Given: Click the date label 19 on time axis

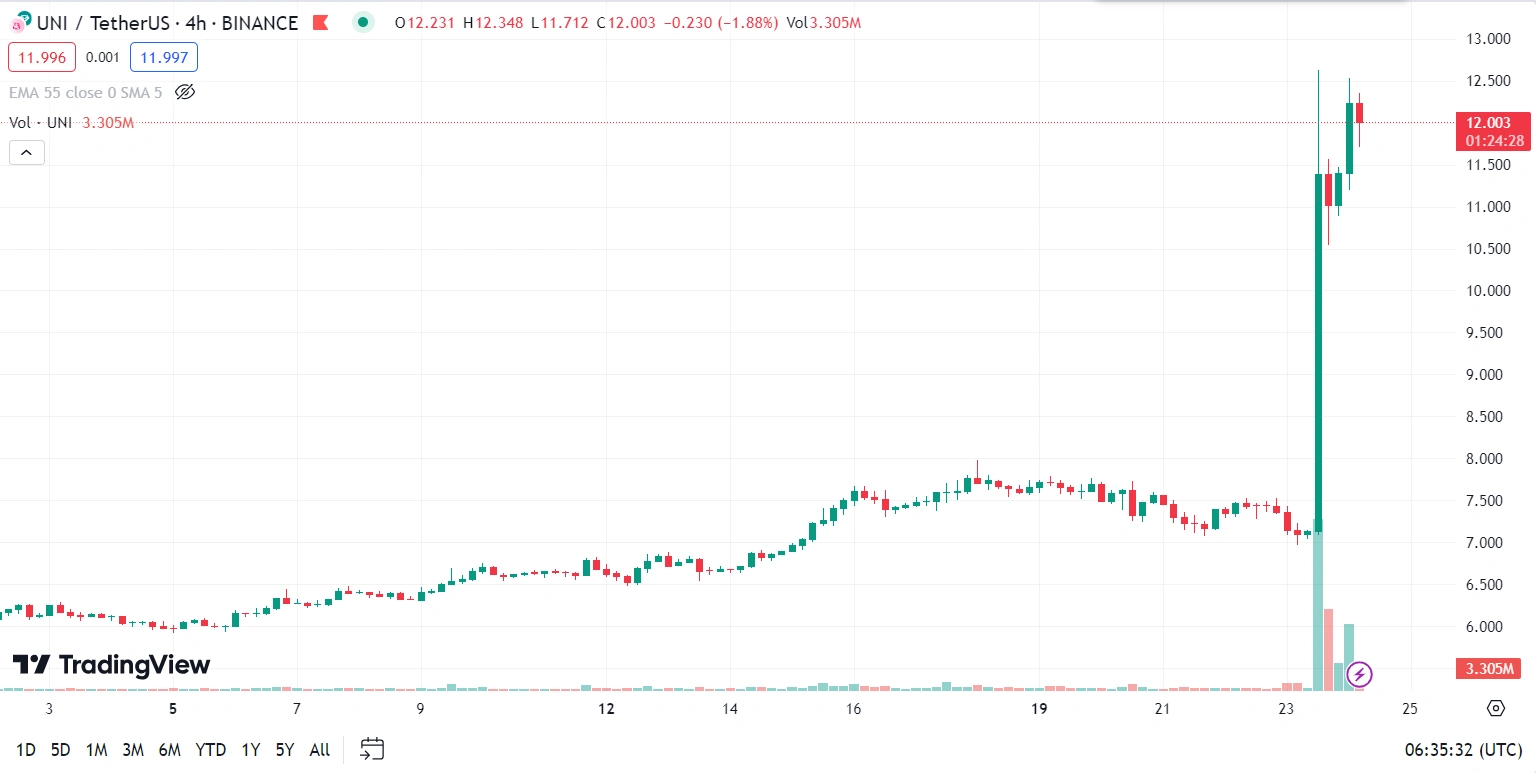Looking at the screenshot, I should 1039,709.
